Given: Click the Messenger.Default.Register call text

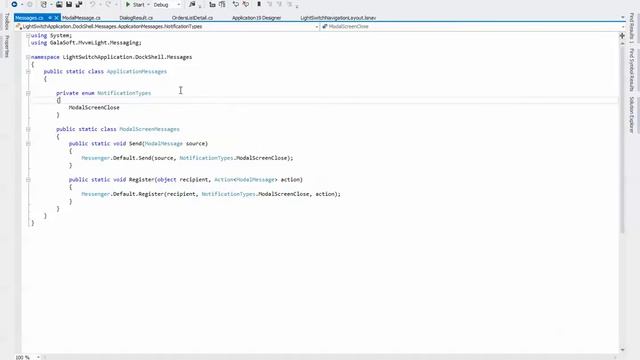Looking at the screenshot, I should [x=211, y=194].
